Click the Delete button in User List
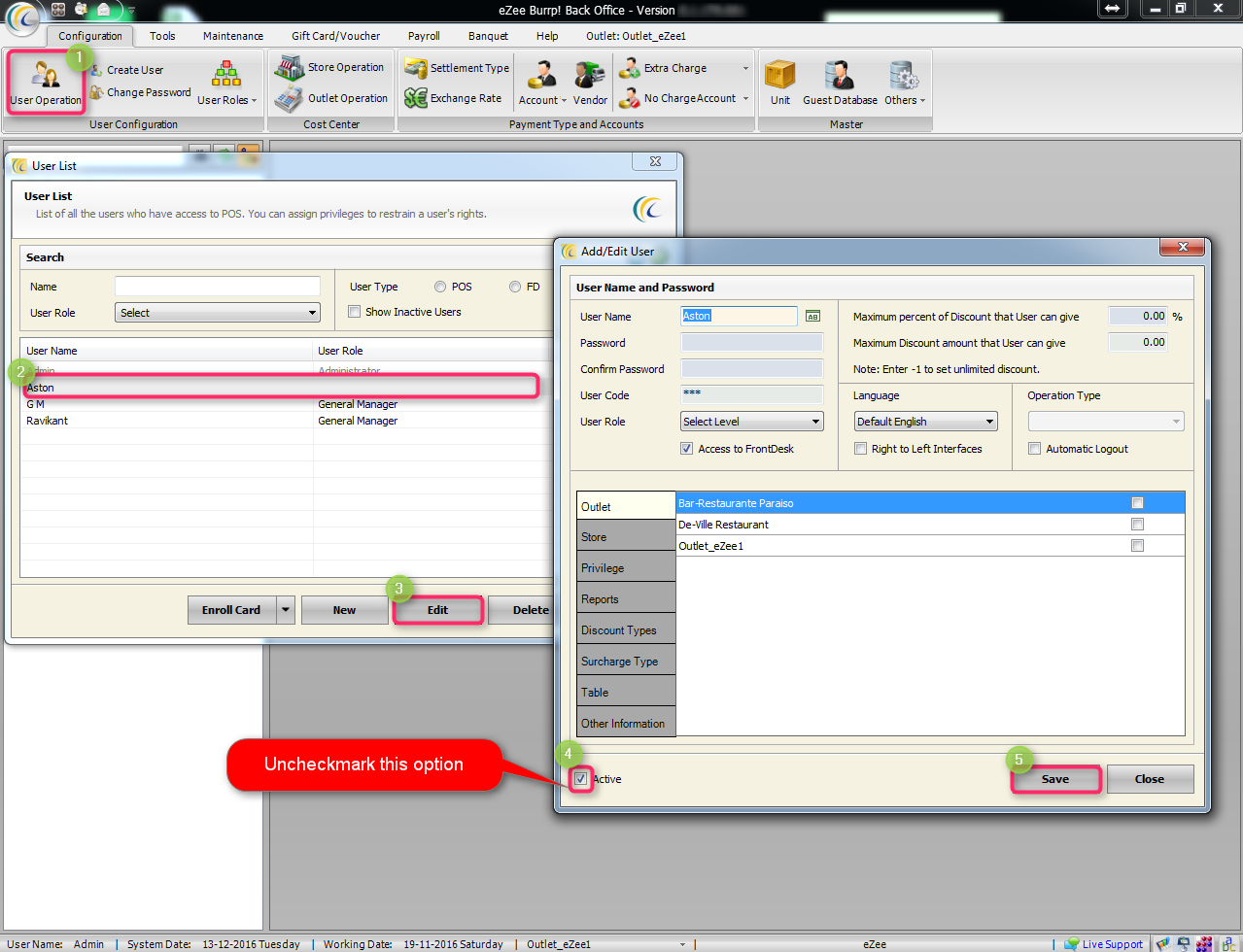This screenshot has height=952, width=1243. pos(522,610)
